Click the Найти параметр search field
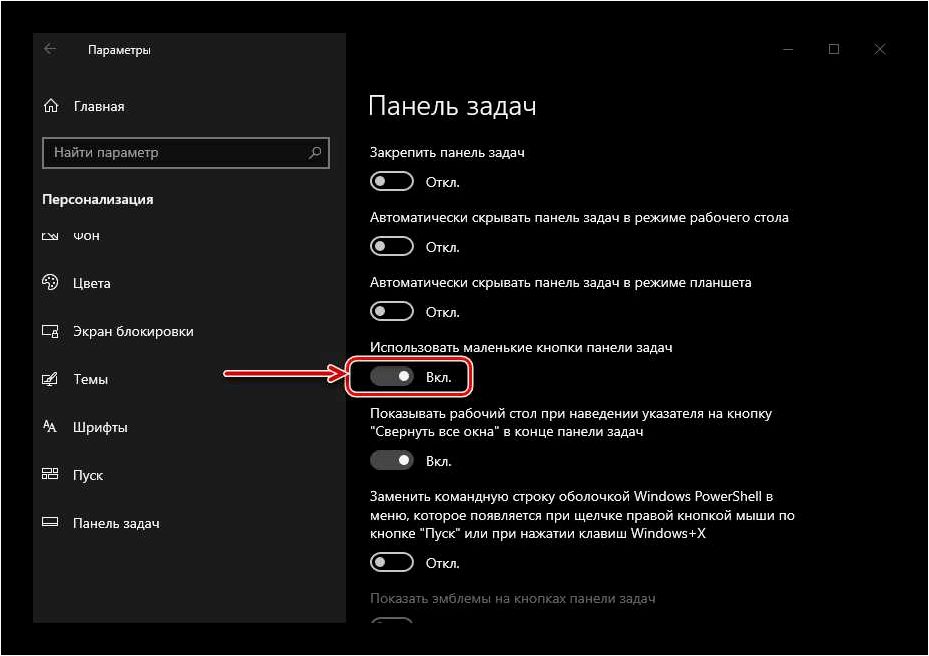The image size is (929, 656). [x=185, y=153]
